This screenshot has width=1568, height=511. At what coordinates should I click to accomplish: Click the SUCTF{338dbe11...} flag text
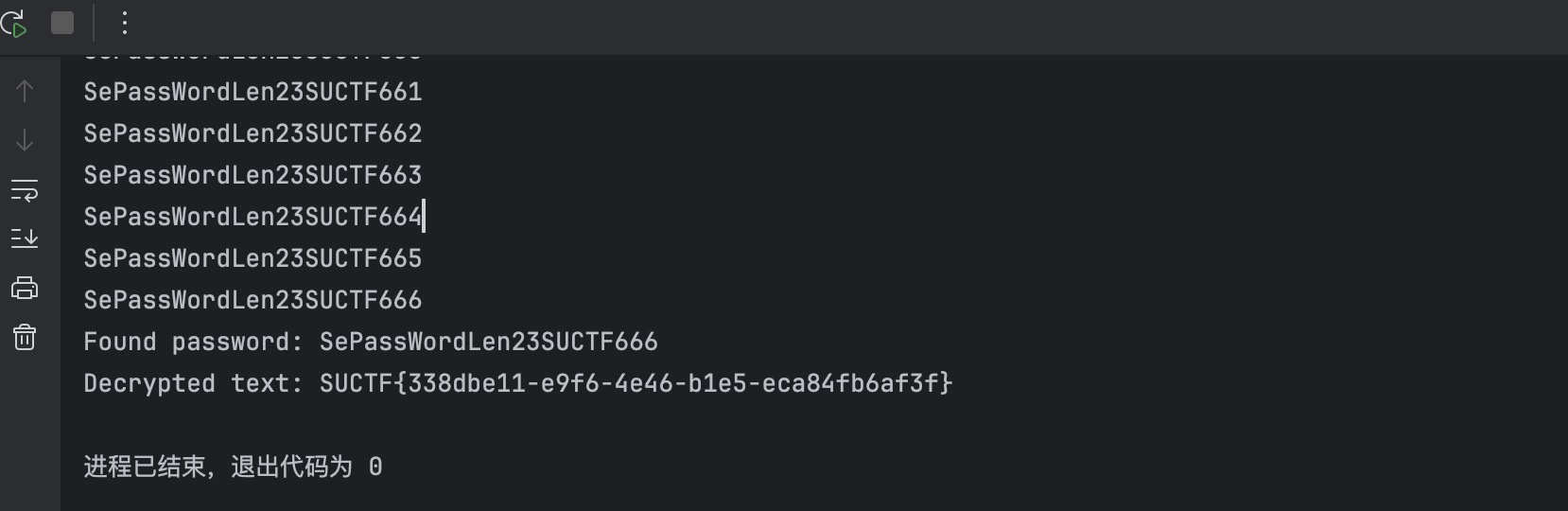point(636,383)
